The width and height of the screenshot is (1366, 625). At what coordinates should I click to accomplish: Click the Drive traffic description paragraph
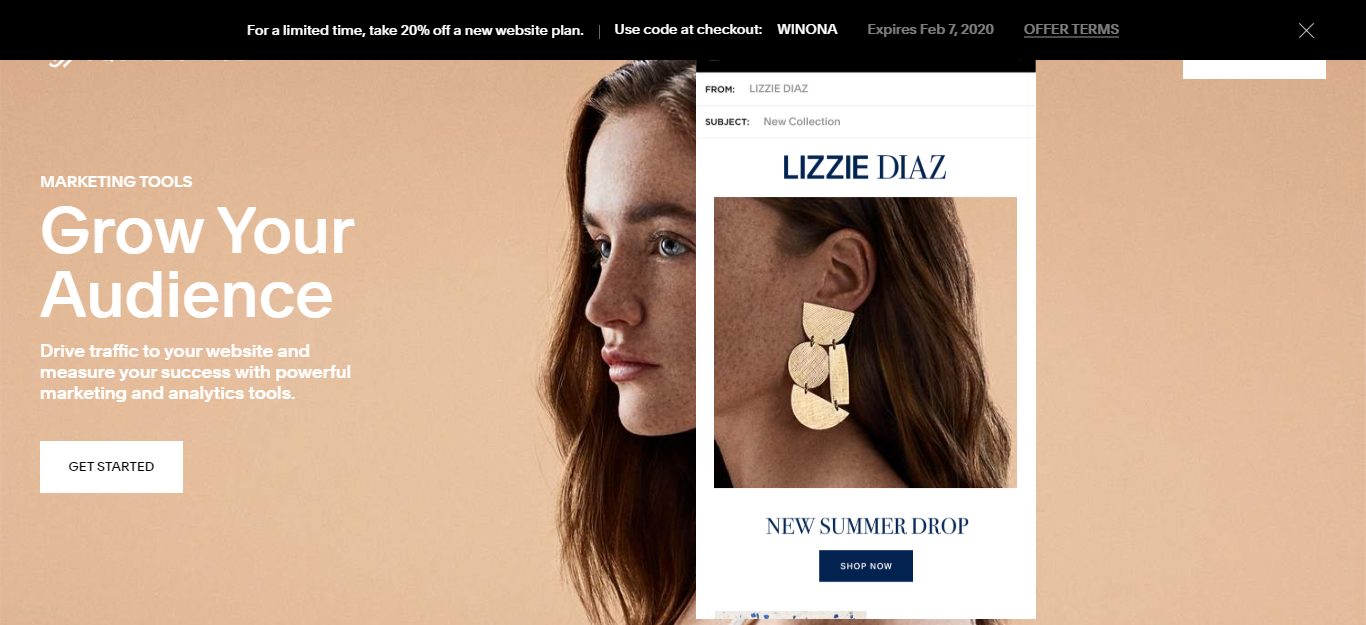[195, 372]
